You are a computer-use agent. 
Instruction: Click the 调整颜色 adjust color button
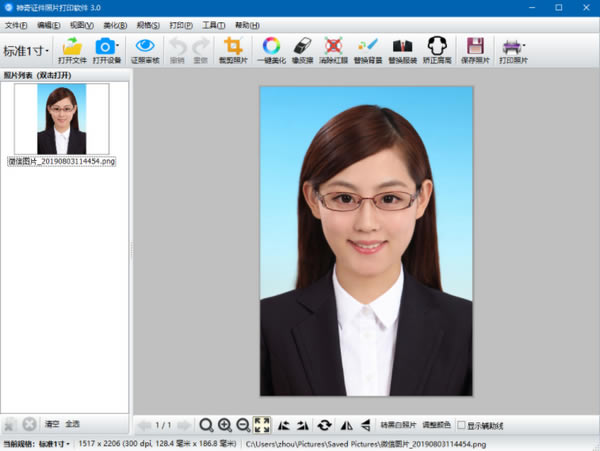pos(436,425)
